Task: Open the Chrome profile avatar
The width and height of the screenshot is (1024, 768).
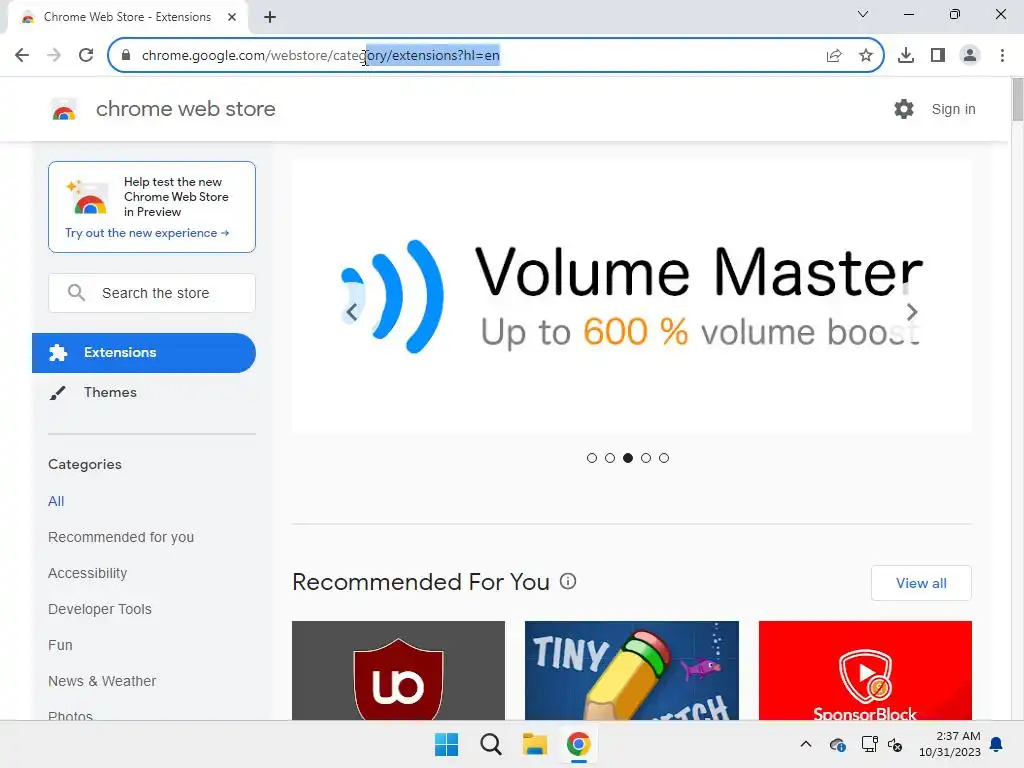Action: click(970, 56)
